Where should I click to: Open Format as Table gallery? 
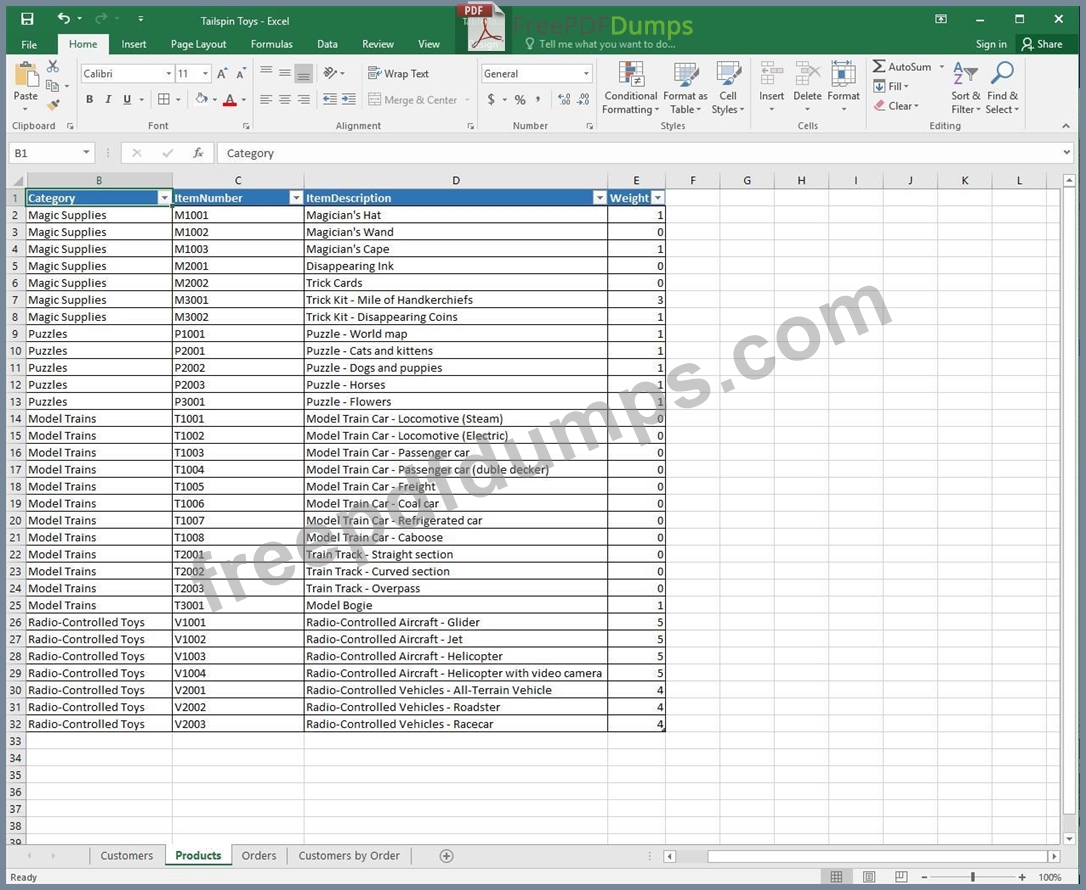(685, 88)
